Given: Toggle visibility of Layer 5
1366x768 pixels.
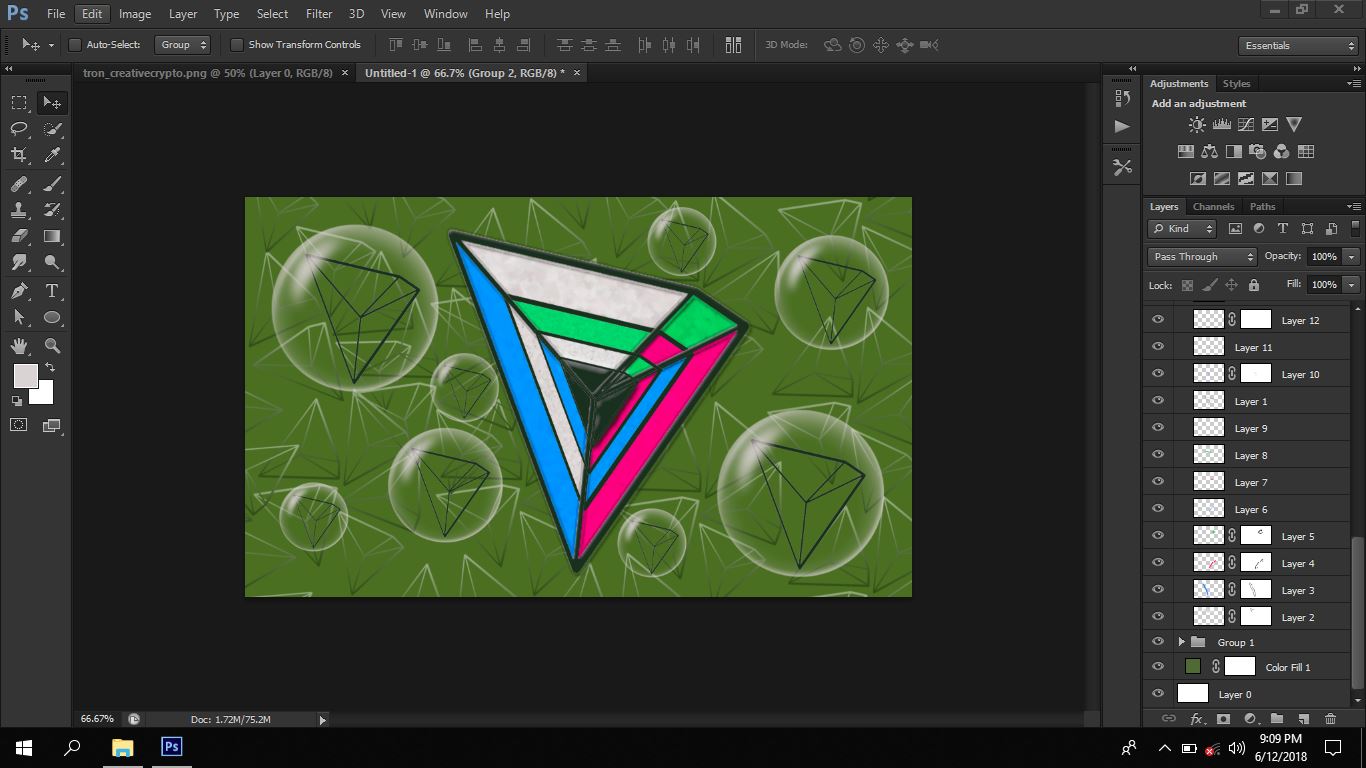Looking at the screenshot, I should pos(1158,536).
